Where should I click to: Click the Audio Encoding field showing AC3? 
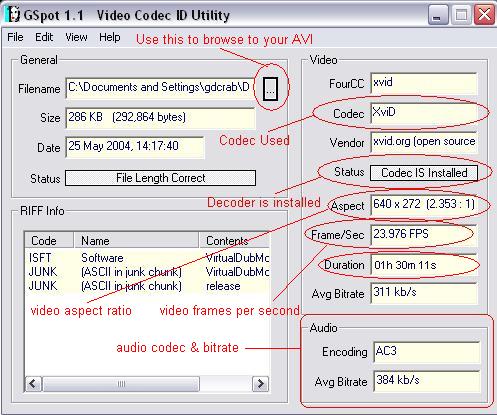(x=426, y=352)
